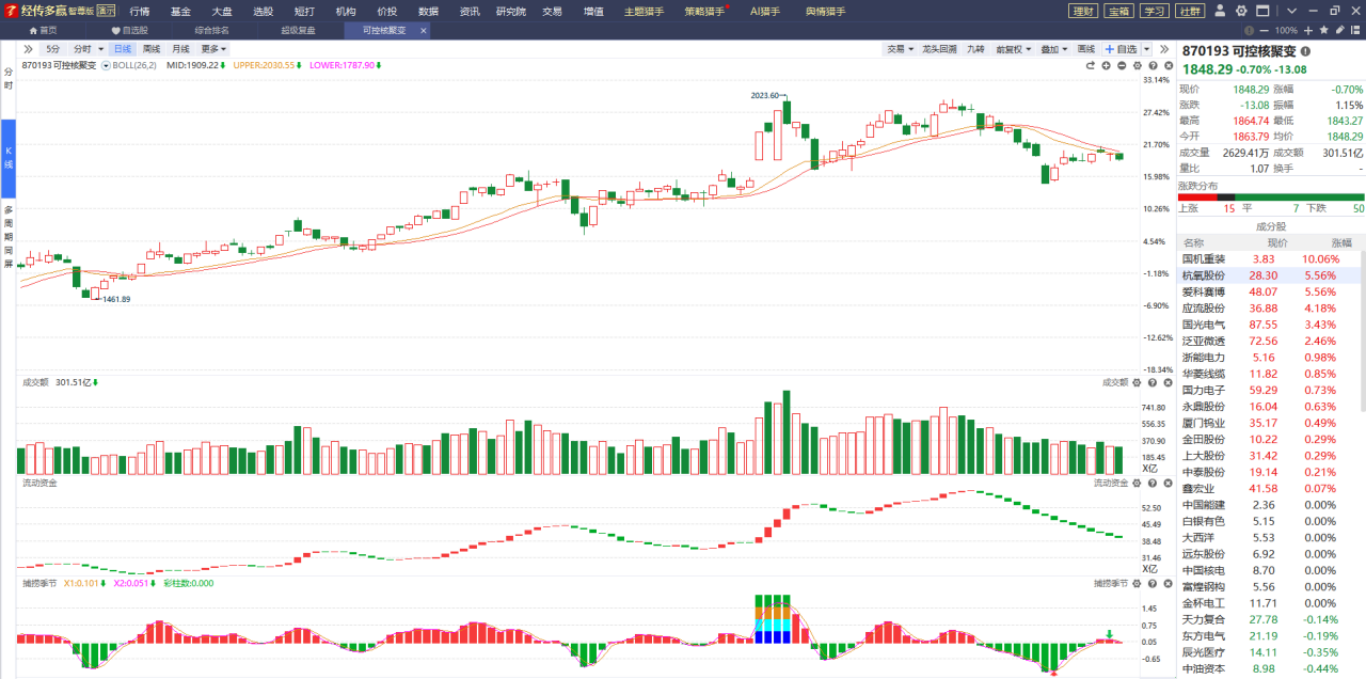
Task: Toggle the 九转 indicator overlay
Action: pos(975,48)
